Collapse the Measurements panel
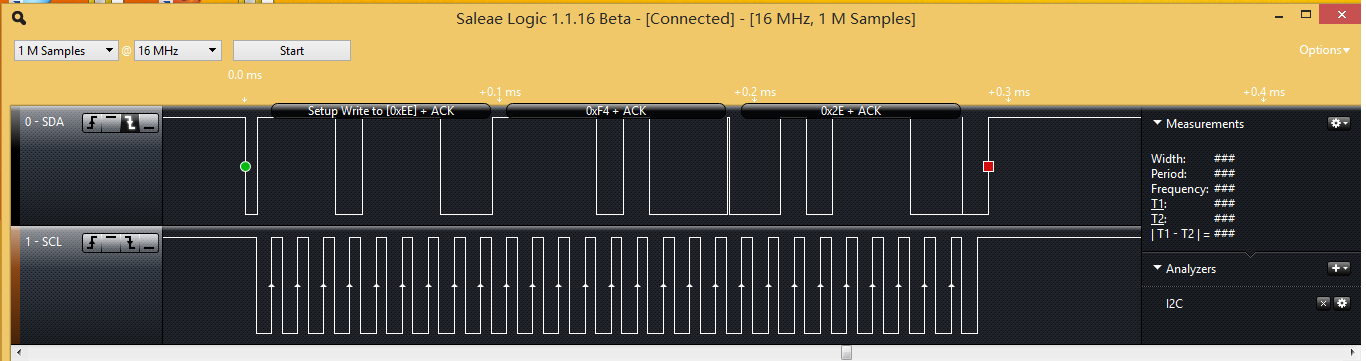 coord(1158,124)
